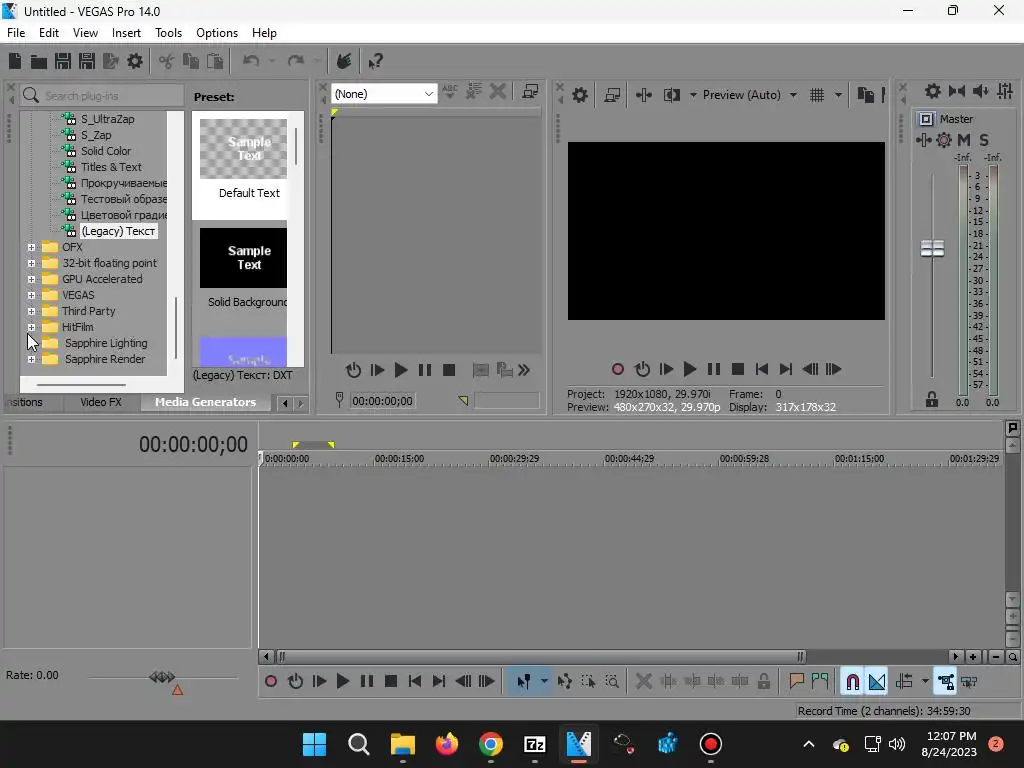Open Video Preview Properties gear icon
Screen dimensions: 1024x768
point(579,95)
